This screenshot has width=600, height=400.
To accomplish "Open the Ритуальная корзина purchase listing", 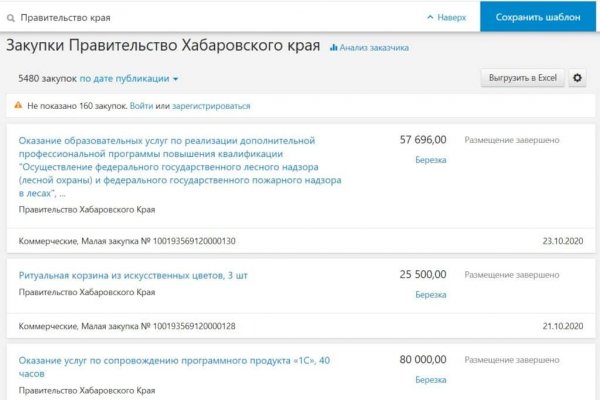I will click(131, 273).
